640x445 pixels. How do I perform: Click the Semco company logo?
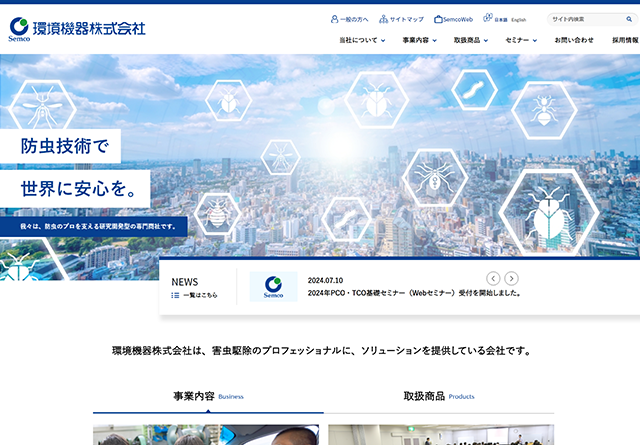click(77, 29)
